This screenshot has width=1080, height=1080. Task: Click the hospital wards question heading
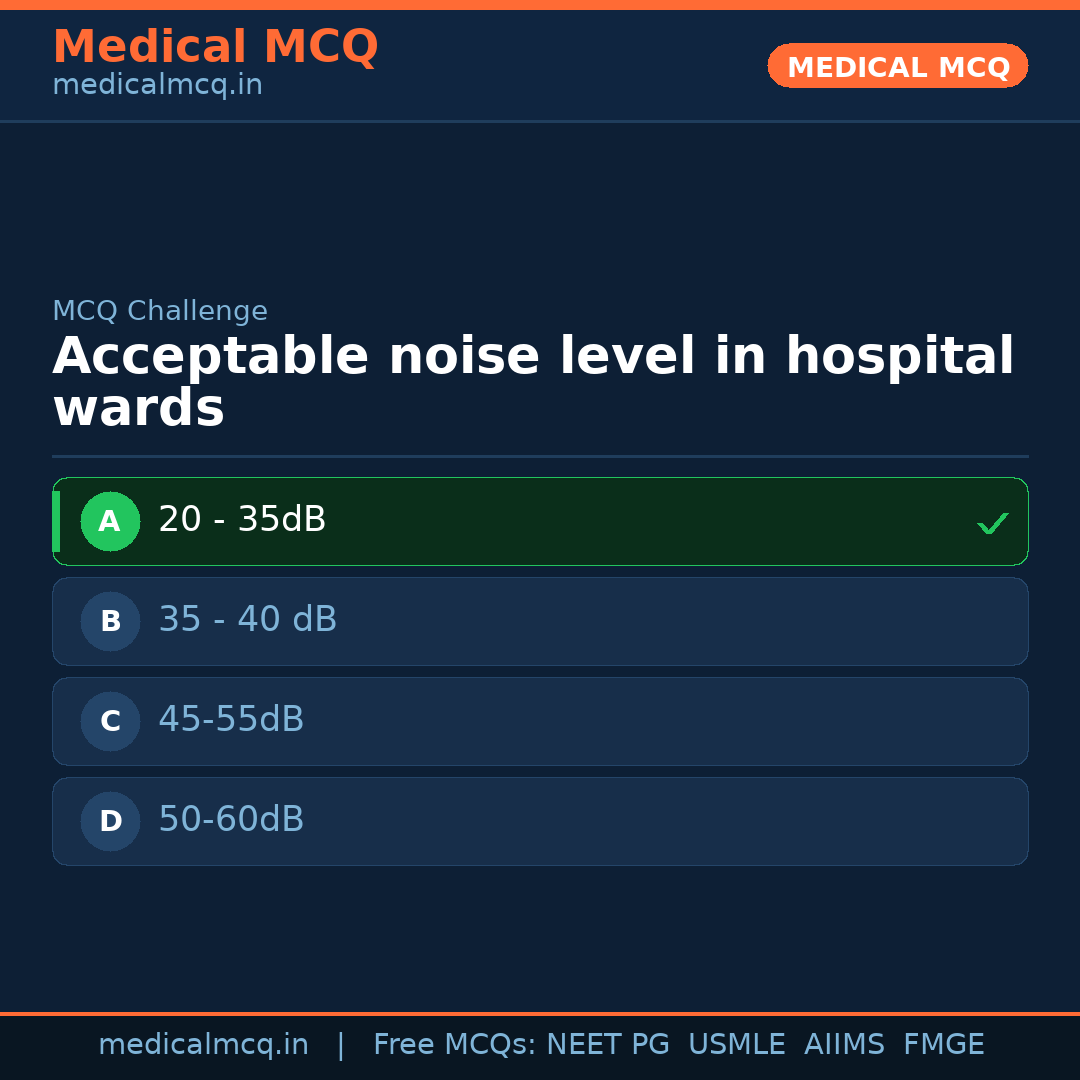tap(533, 383)
